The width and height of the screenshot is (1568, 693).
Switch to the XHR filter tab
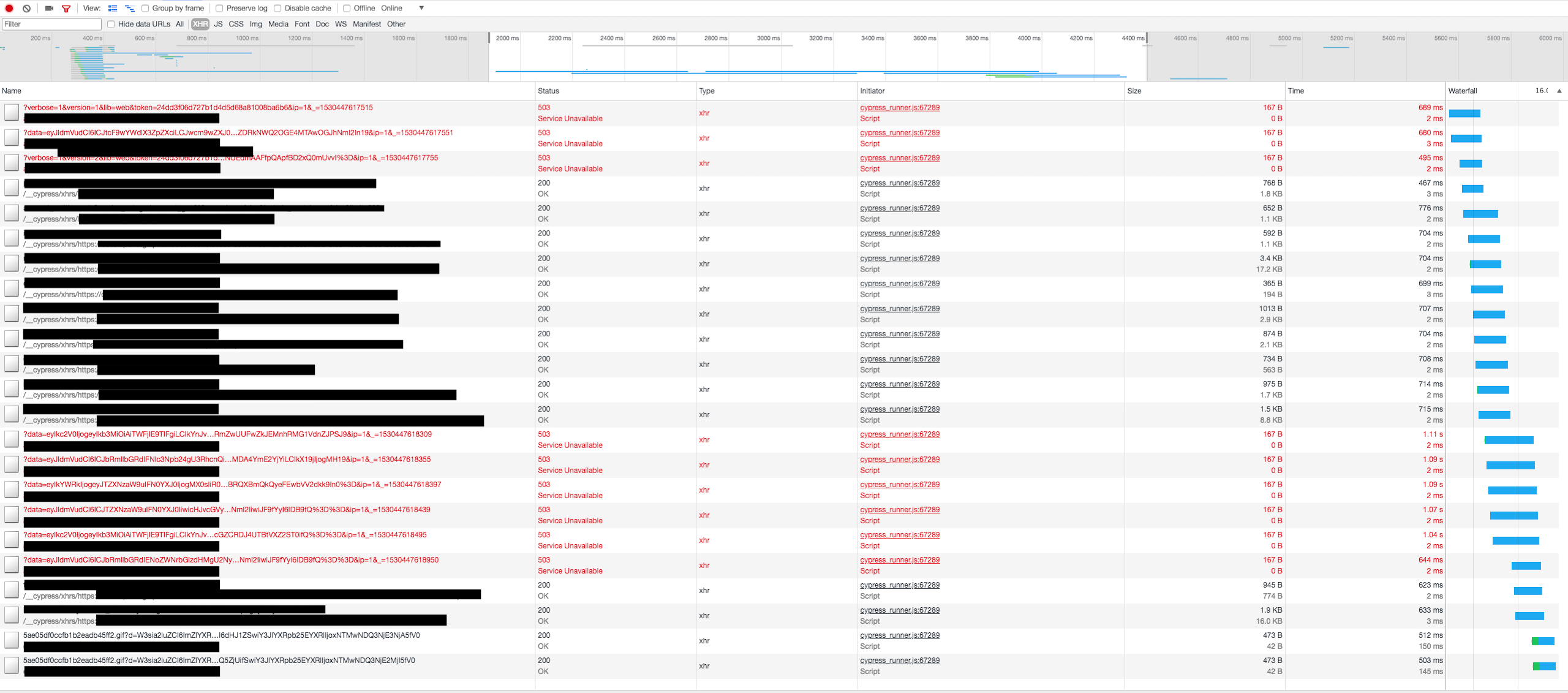click(200, 24)
